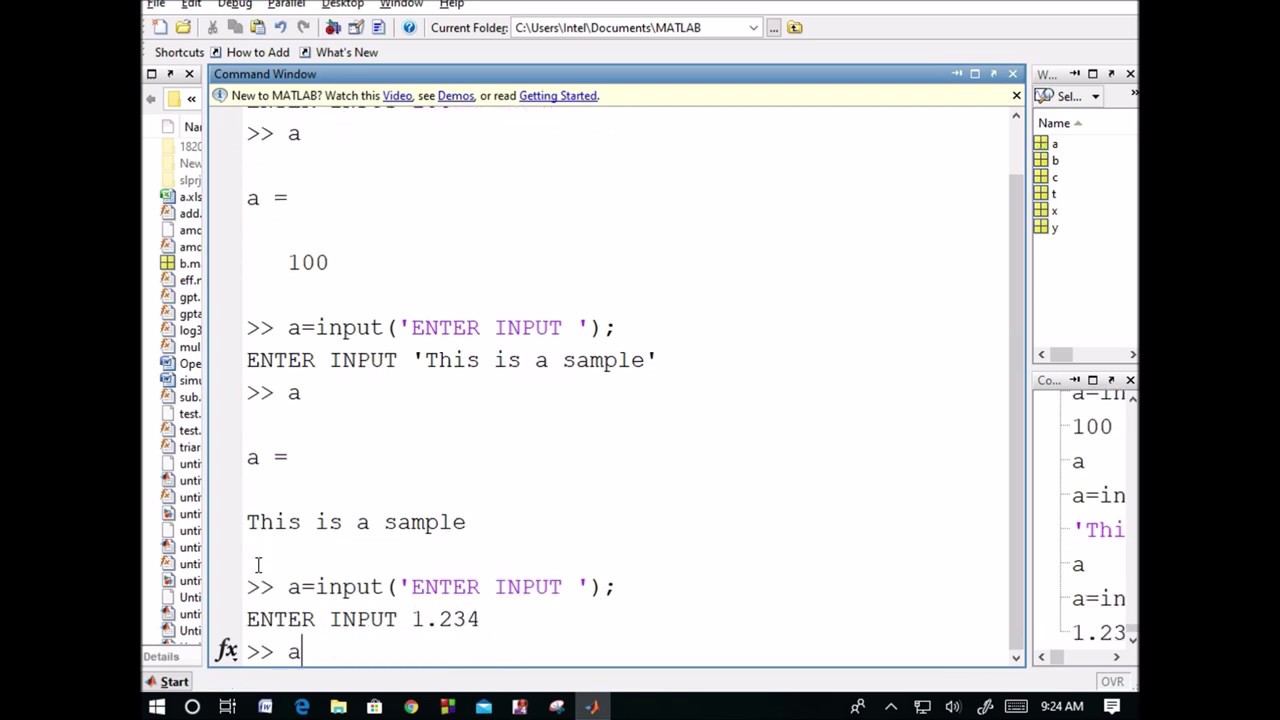Viewport: 1280px width, 720px height.
Task: Open the Parallel menu
Action: 286,4
